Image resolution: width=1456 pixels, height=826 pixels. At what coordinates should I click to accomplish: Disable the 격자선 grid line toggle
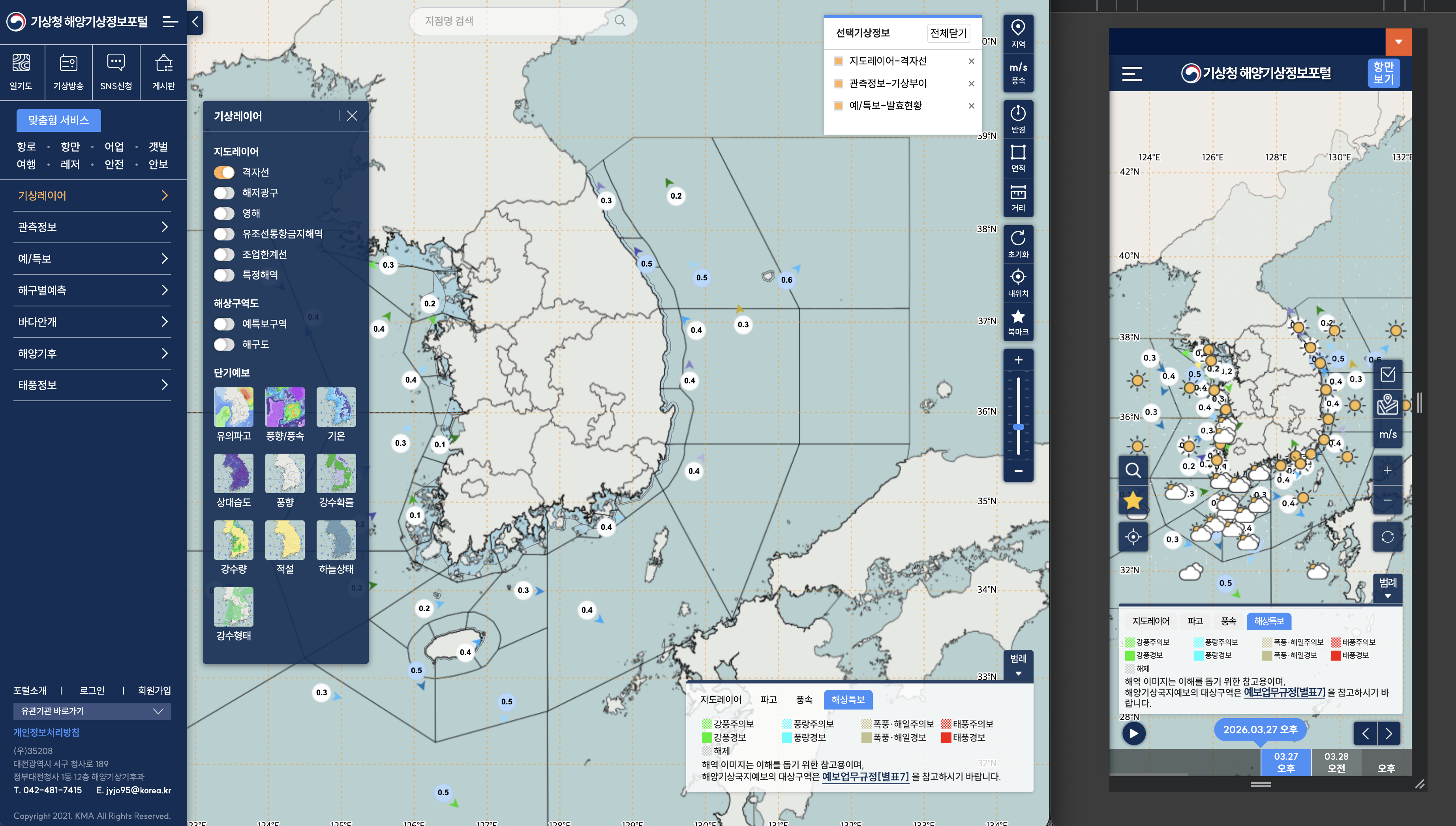[x=224, y=173]
